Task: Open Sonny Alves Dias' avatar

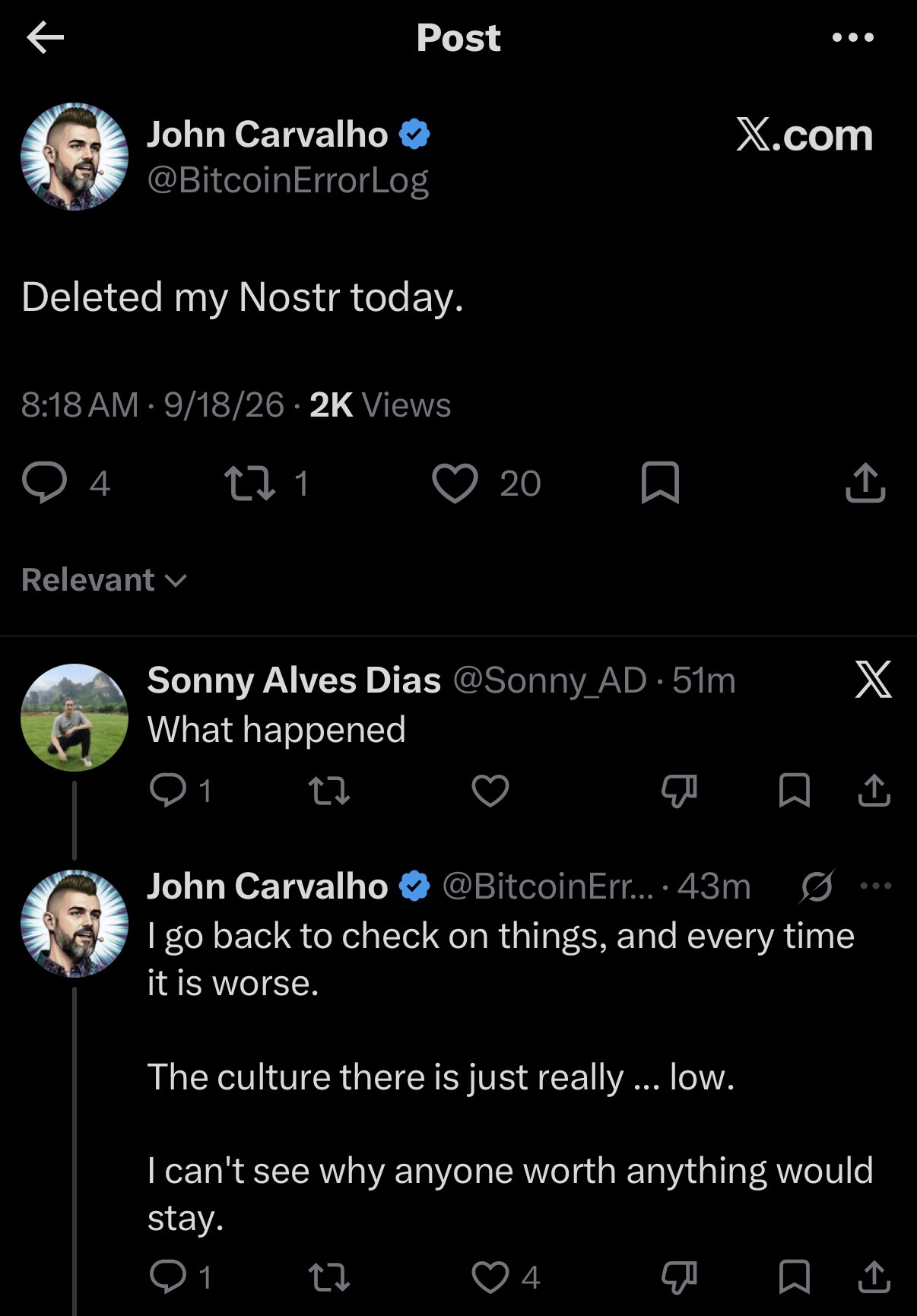Action: point(75,718)
